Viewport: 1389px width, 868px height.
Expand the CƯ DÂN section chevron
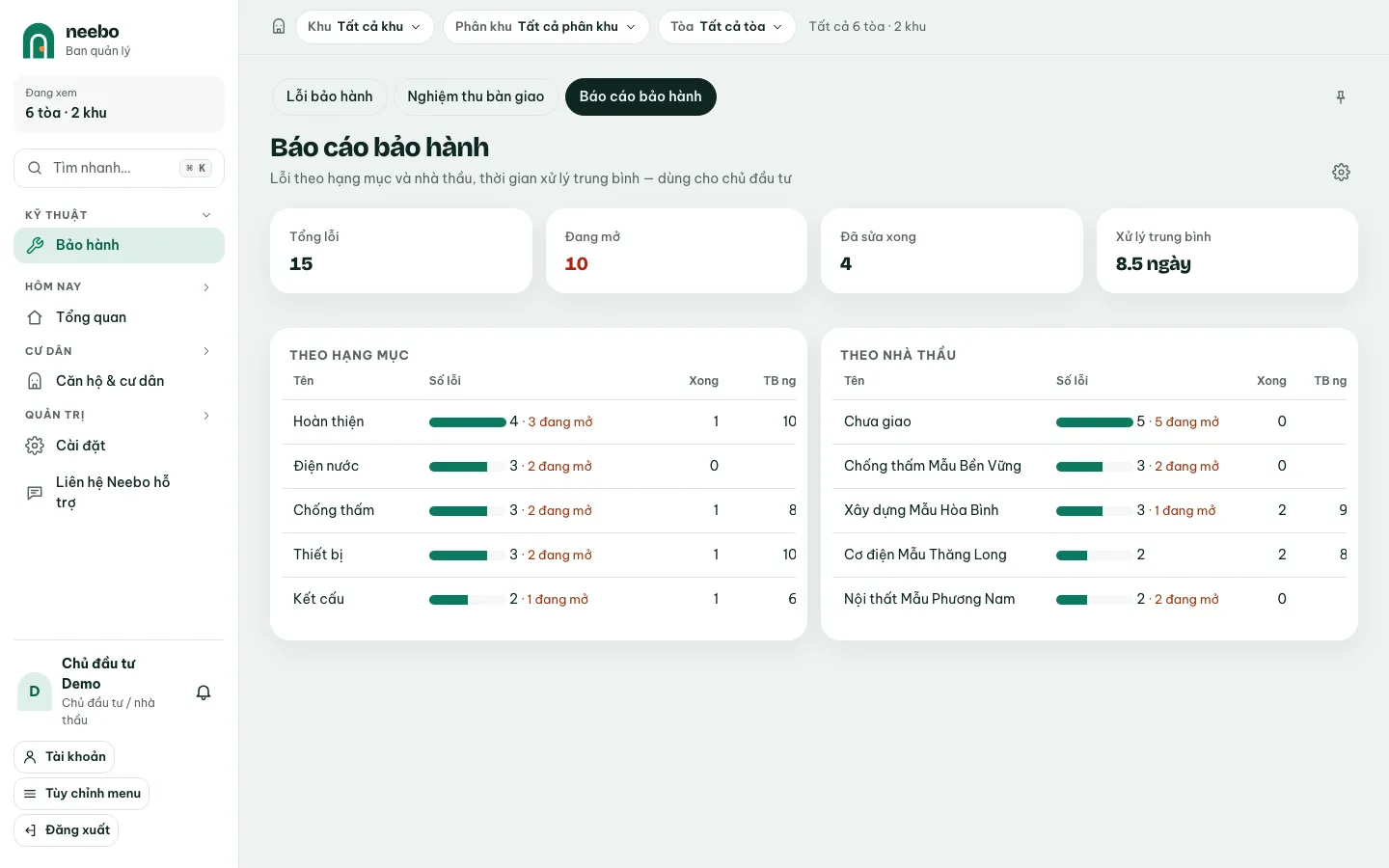(206, 351)
